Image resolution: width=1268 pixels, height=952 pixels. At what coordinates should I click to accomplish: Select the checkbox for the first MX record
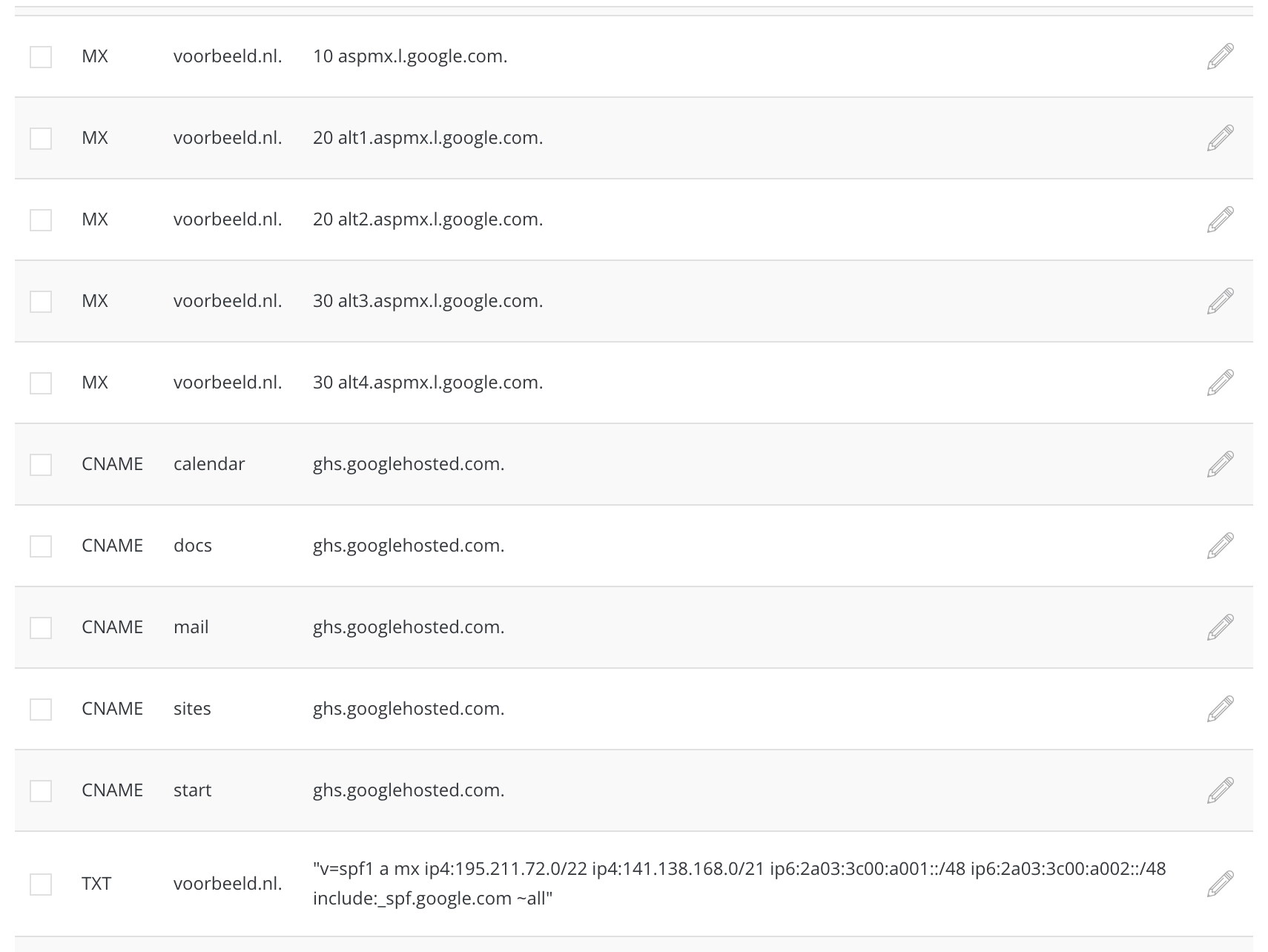tap(40, 56)
